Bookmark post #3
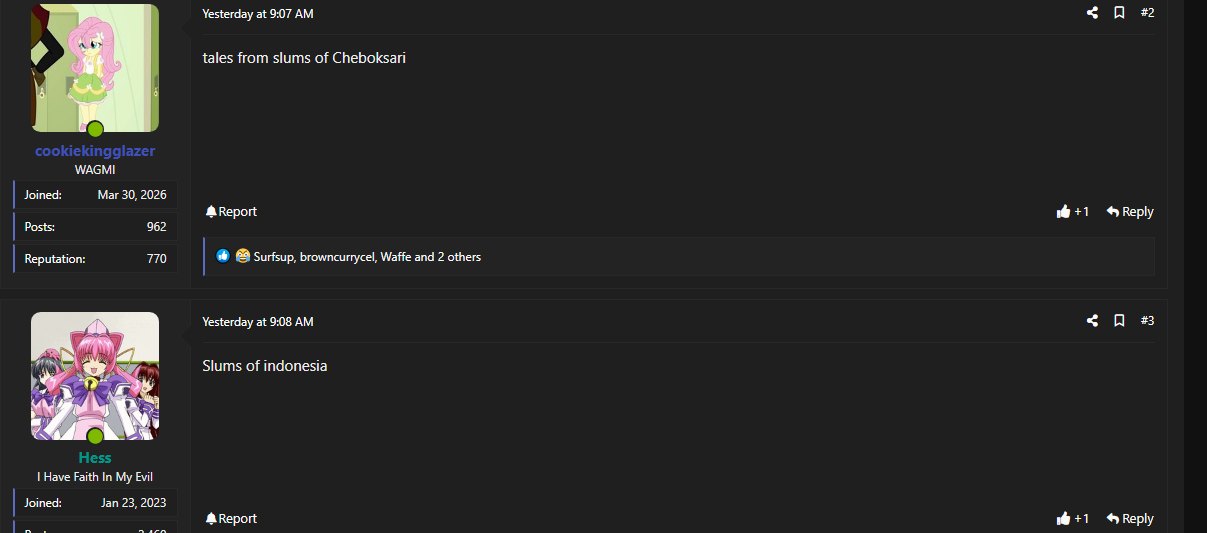 click(1119, 321)
